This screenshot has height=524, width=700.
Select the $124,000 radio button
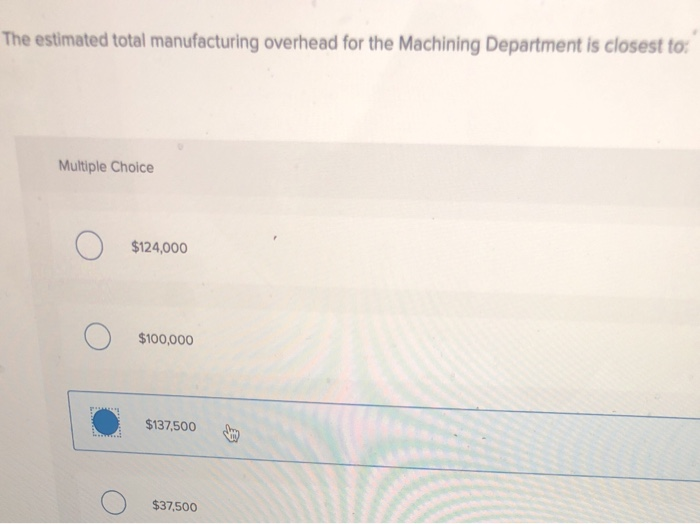[x=89, y=245]
